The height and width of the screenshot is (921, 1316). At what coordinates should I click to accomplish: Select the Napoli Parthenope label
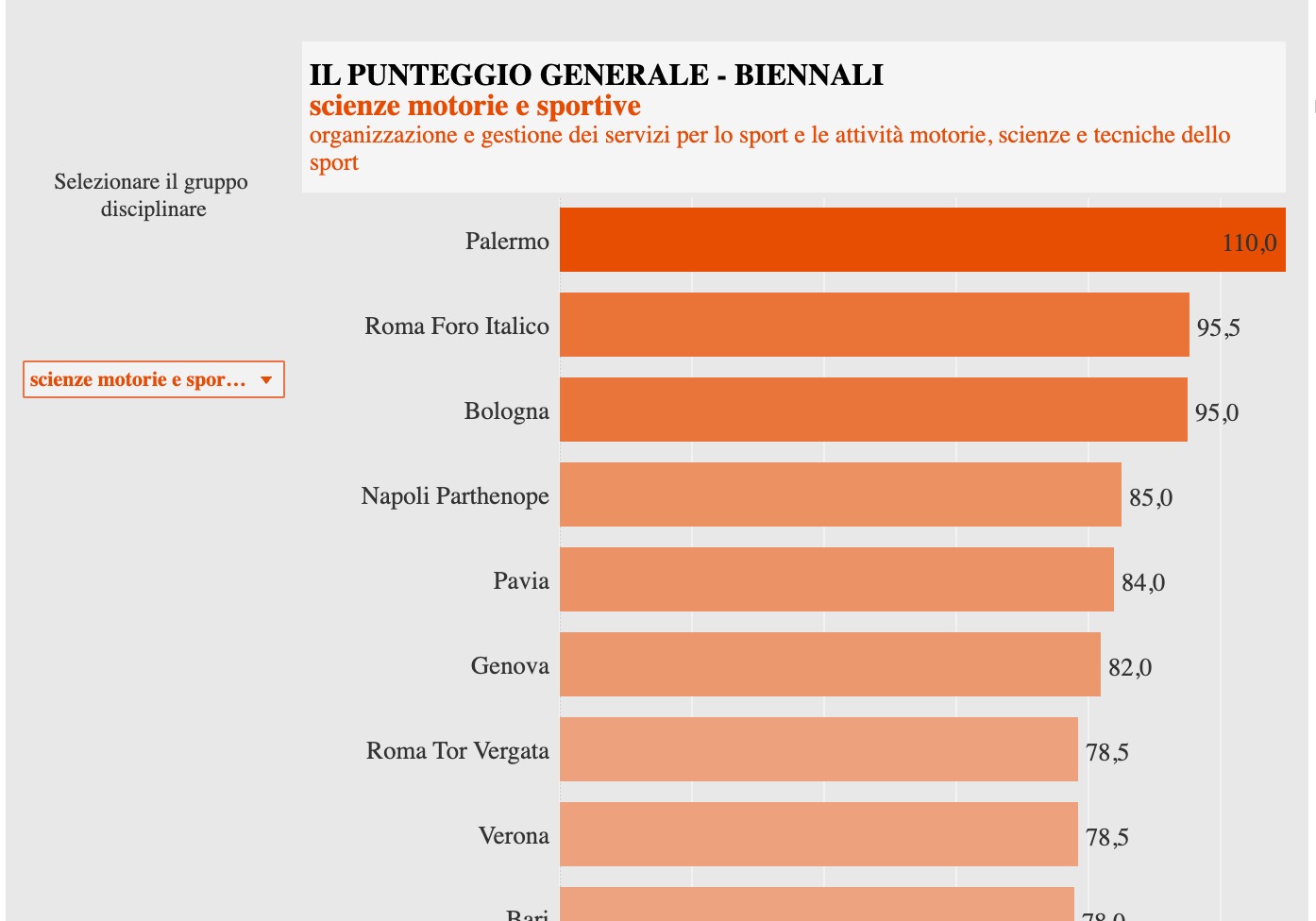tap(455, 496)
